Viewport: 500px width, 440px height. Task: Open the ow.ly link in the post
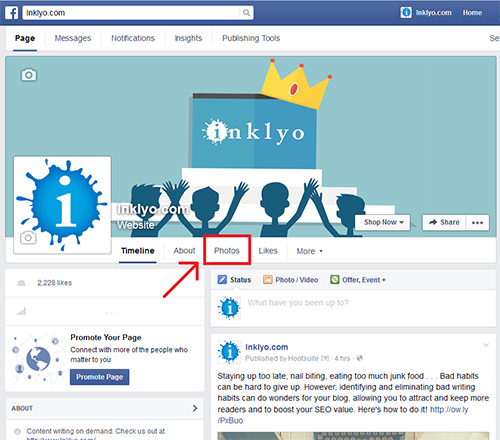(449, 409)
